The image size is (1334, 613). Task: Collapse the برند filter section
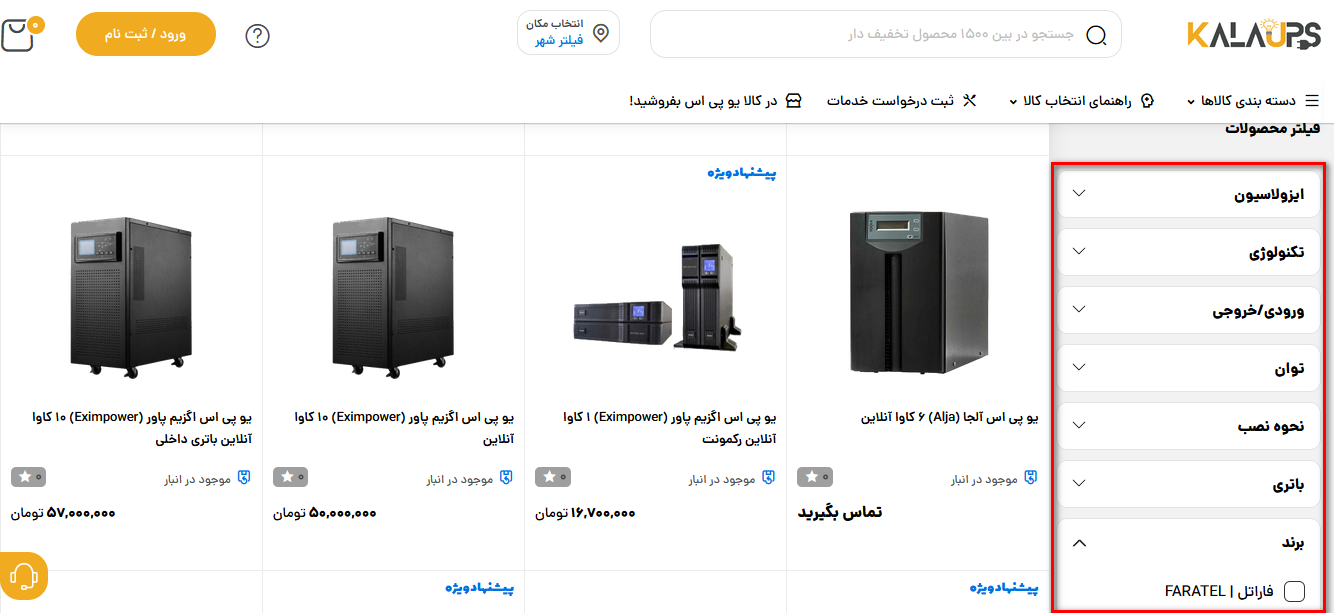[x=1190, y=543]
